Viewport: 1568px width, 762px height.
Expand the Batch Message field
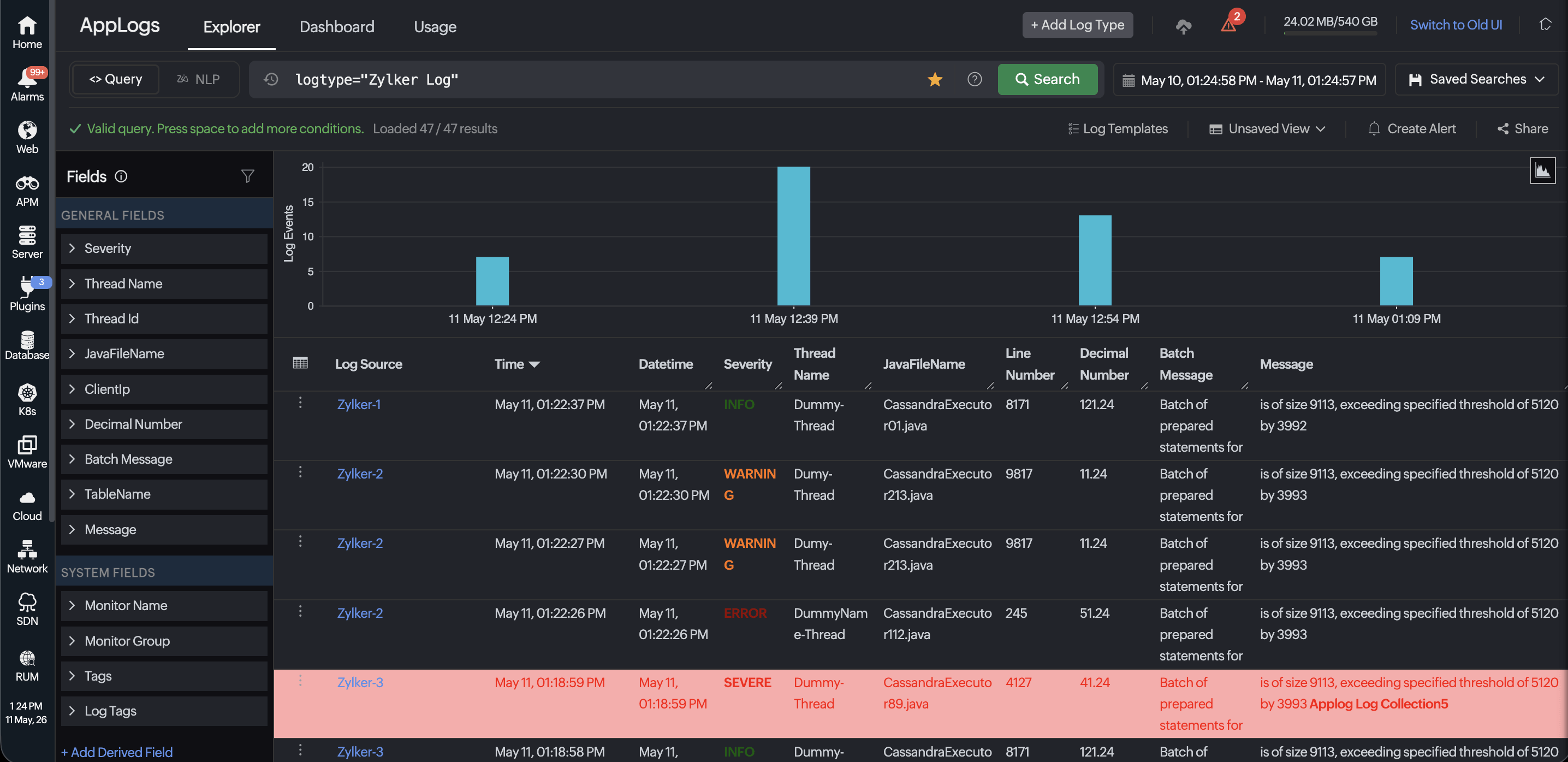click(164, 459)
